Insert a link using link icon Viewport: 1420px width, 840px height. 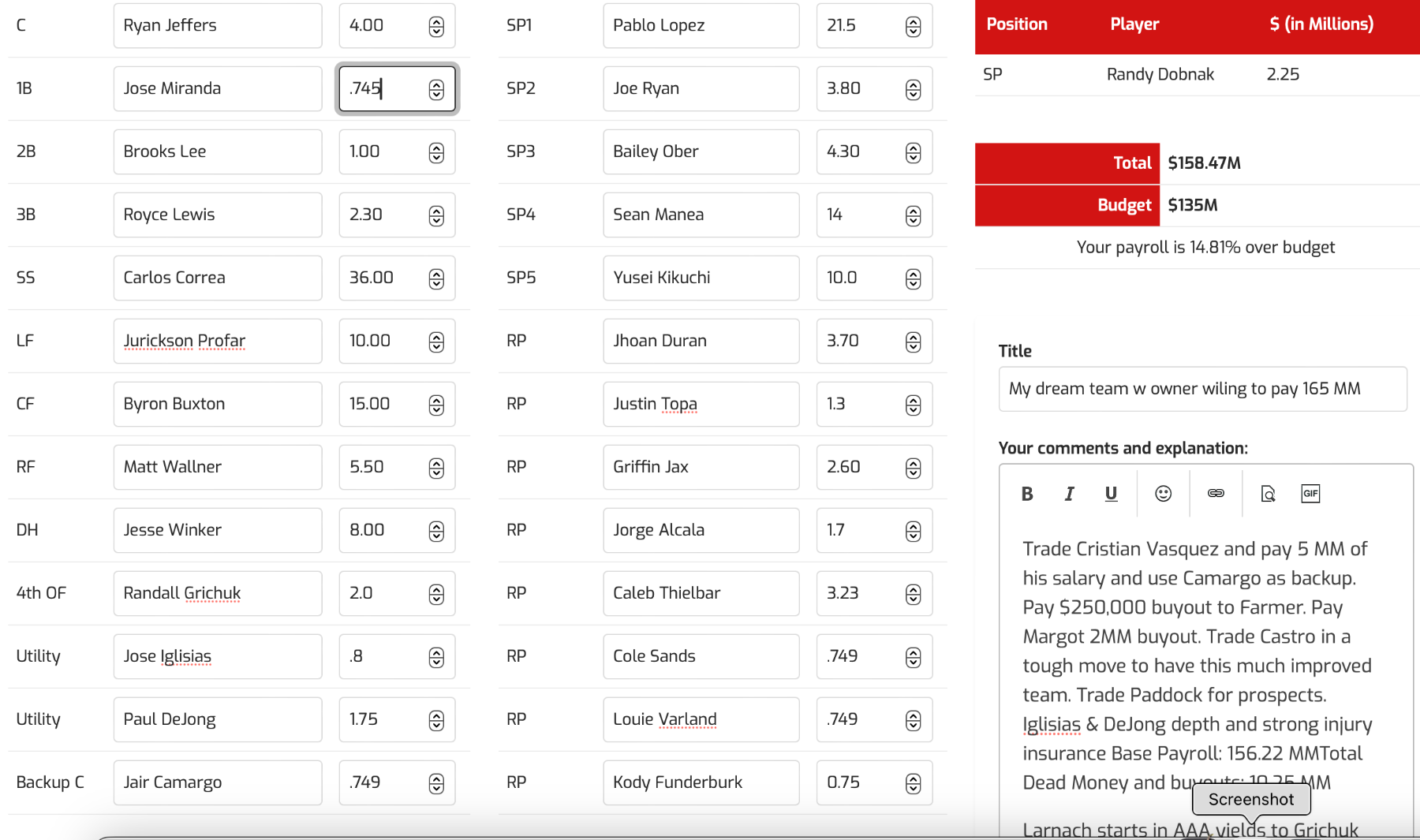[1216, 494]
